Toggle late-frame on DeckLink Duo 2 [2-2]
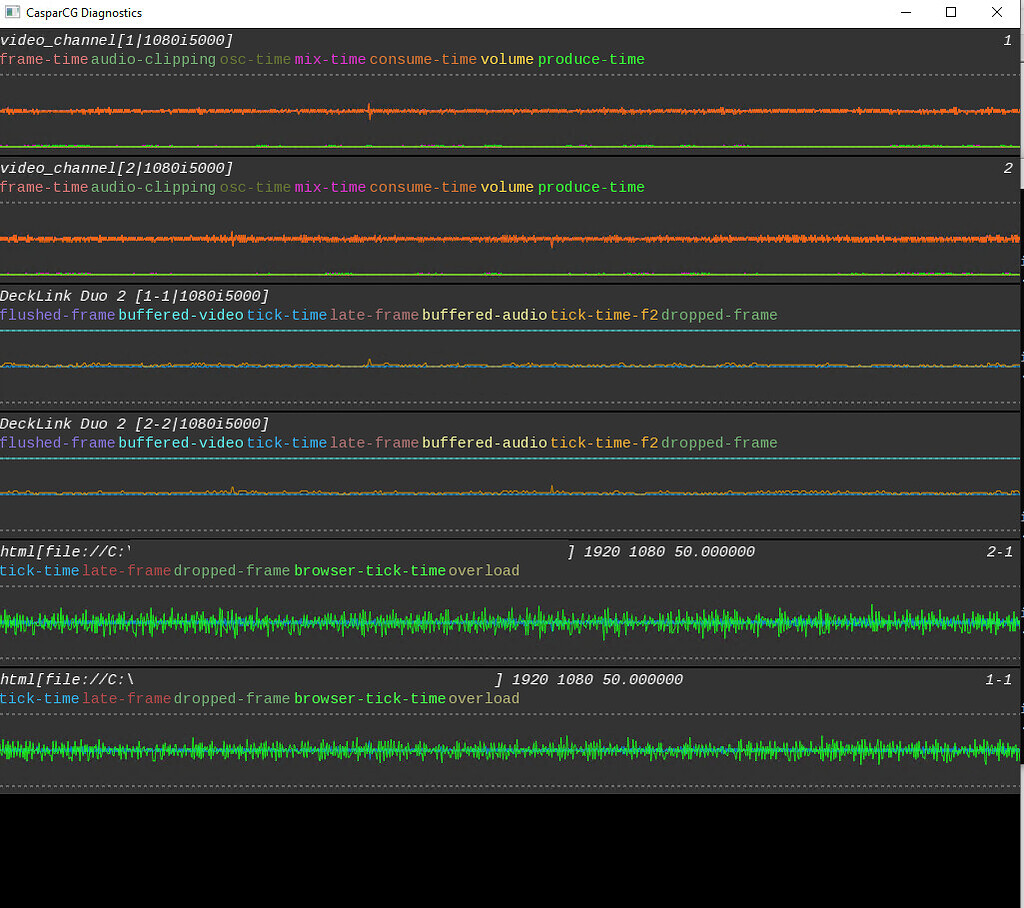Viewport: 1024px width, 908px height. [371, 442]
